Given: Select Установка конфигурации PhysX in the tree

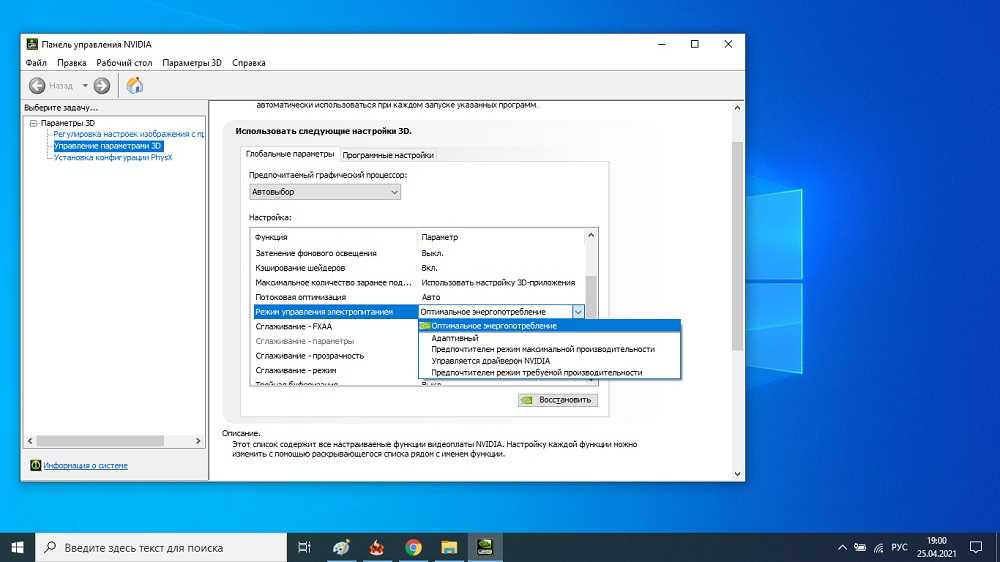Looking at the screenshot, I should click(x=113, y=157).
